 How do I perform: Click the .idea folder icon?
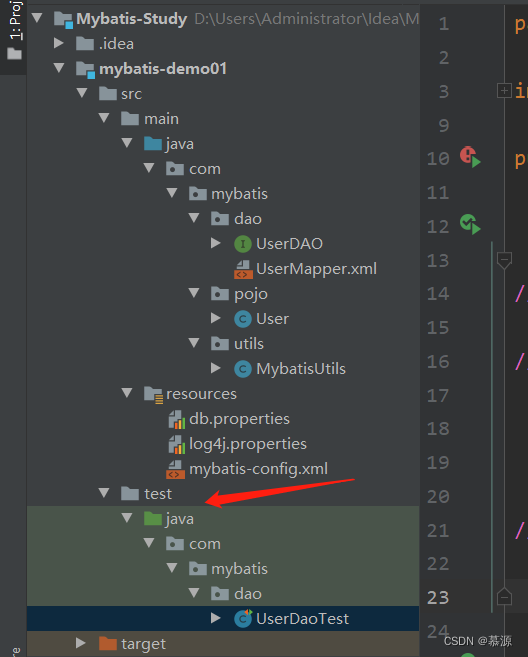(x=85, y=43)
